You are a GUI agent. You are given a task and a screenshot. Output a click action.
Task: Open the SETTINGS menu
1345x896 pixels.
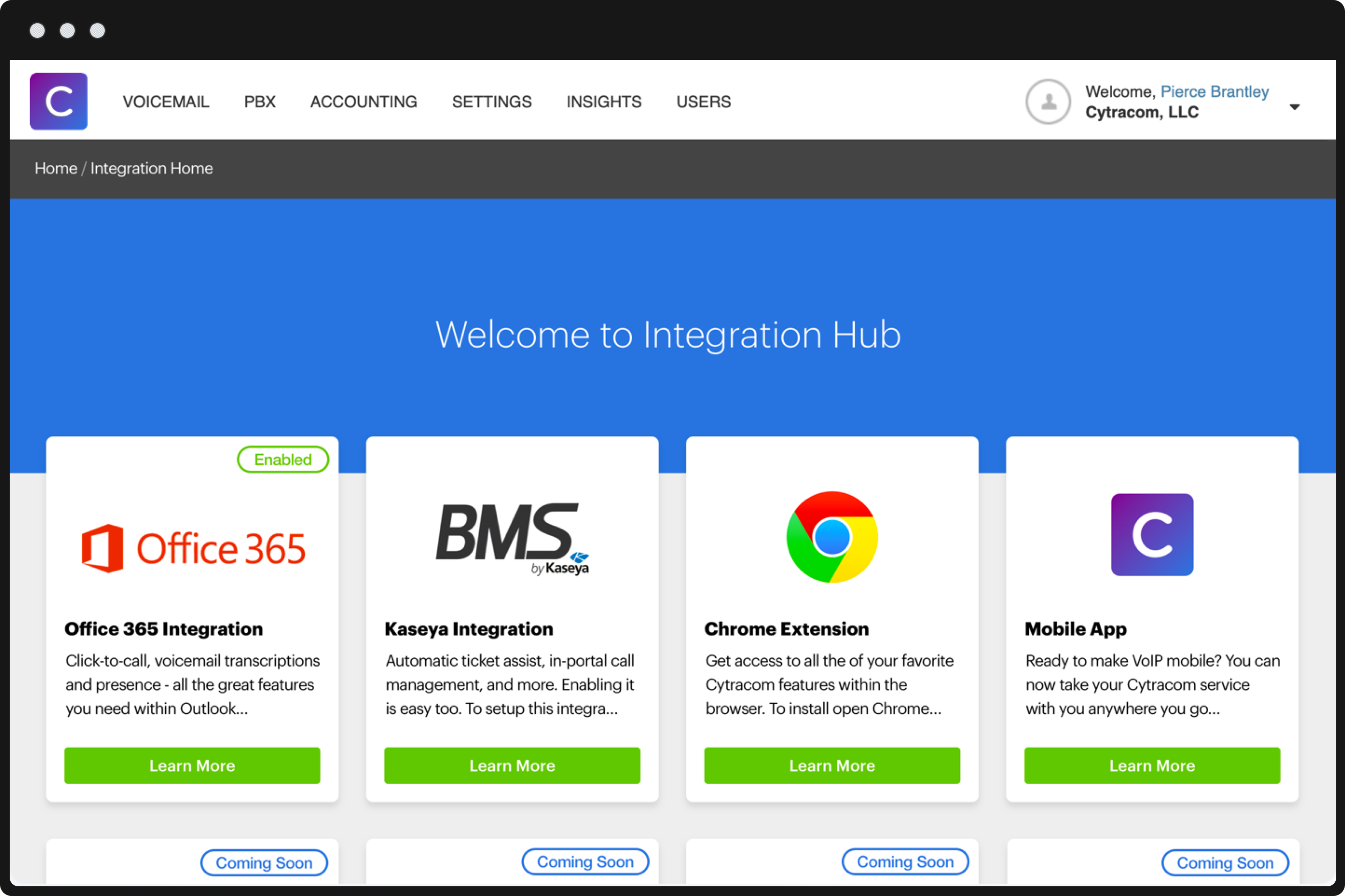click(x=492, y=102)
